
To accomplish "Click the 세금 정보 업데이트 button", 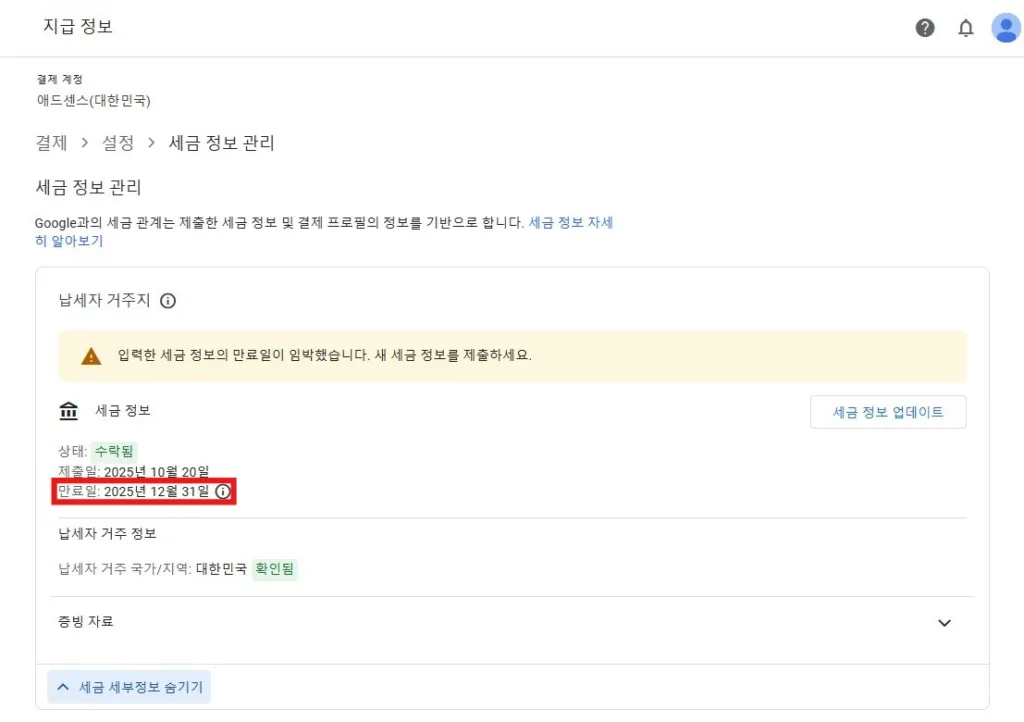I will pos(888,411).
